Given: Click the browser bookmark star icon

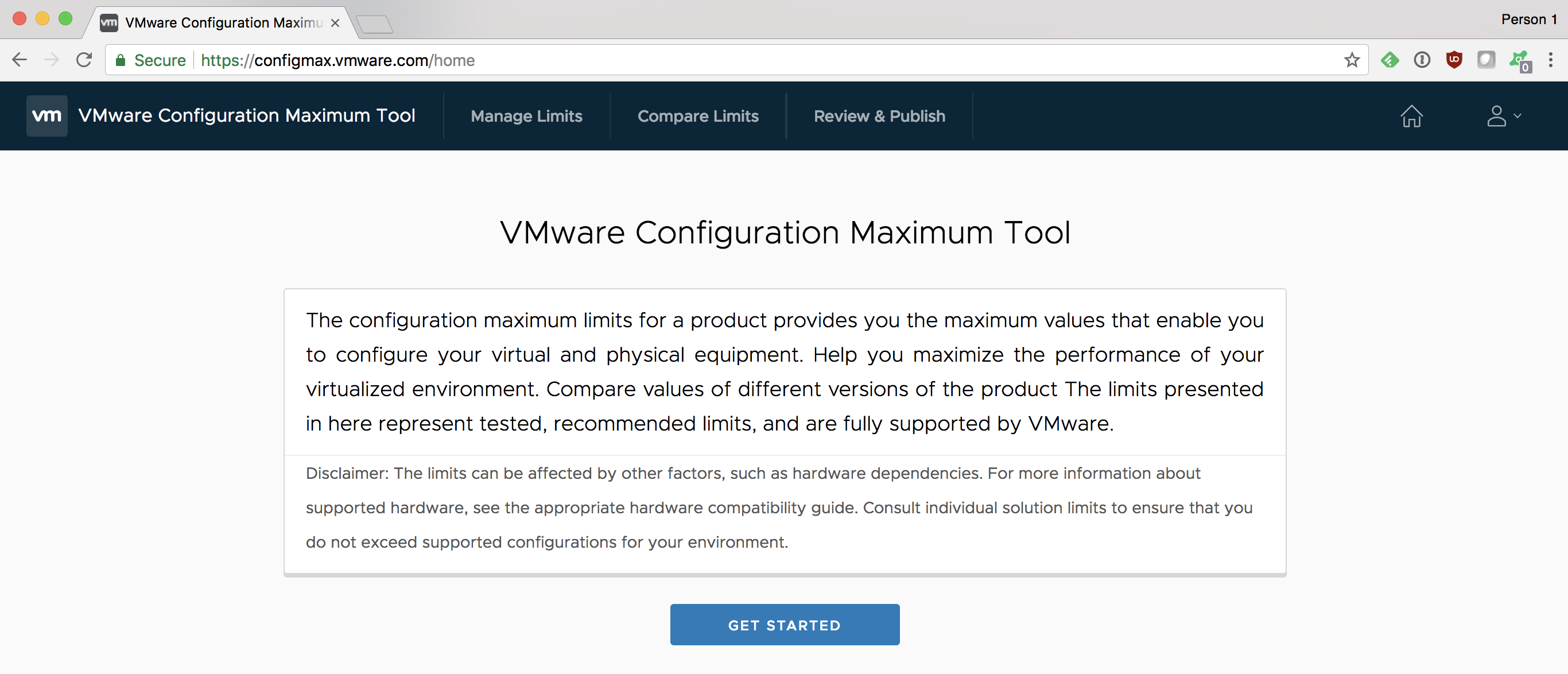Looking at the screenshot, I should [x=1352, y=60].
